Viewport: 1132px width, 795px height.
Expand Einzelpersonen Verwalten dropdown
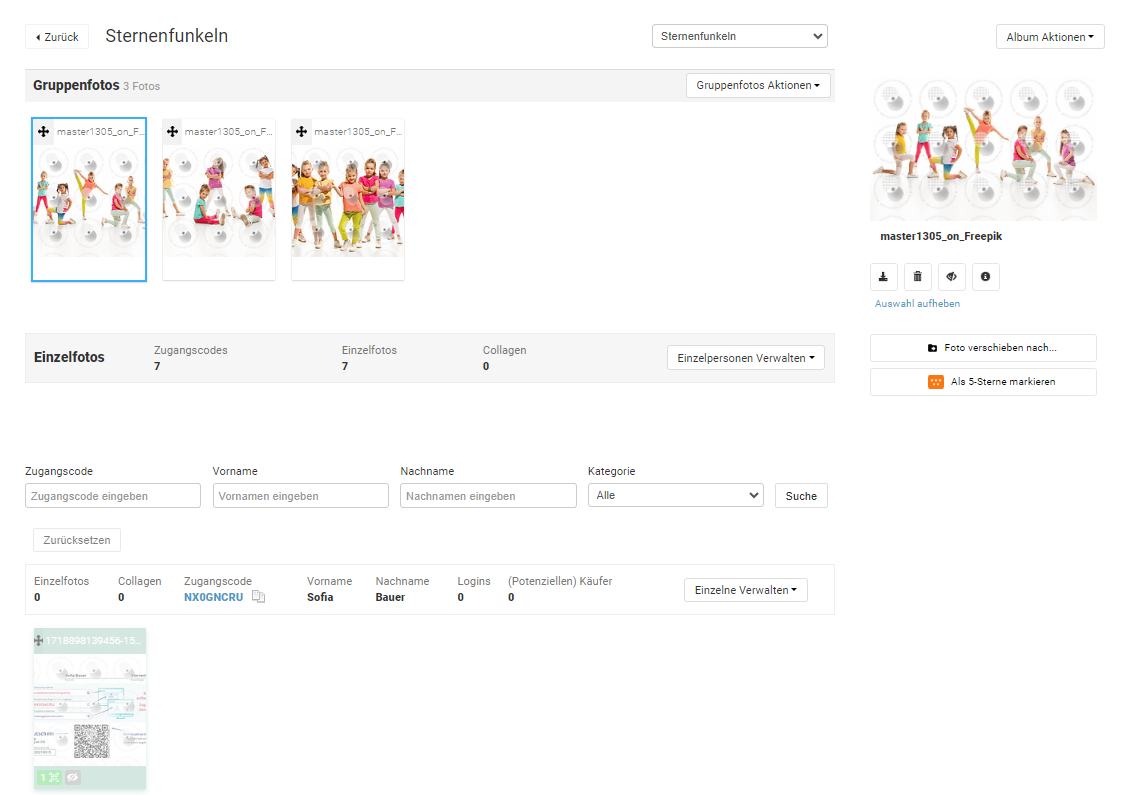pyautogui.click(x=745, y=358)
